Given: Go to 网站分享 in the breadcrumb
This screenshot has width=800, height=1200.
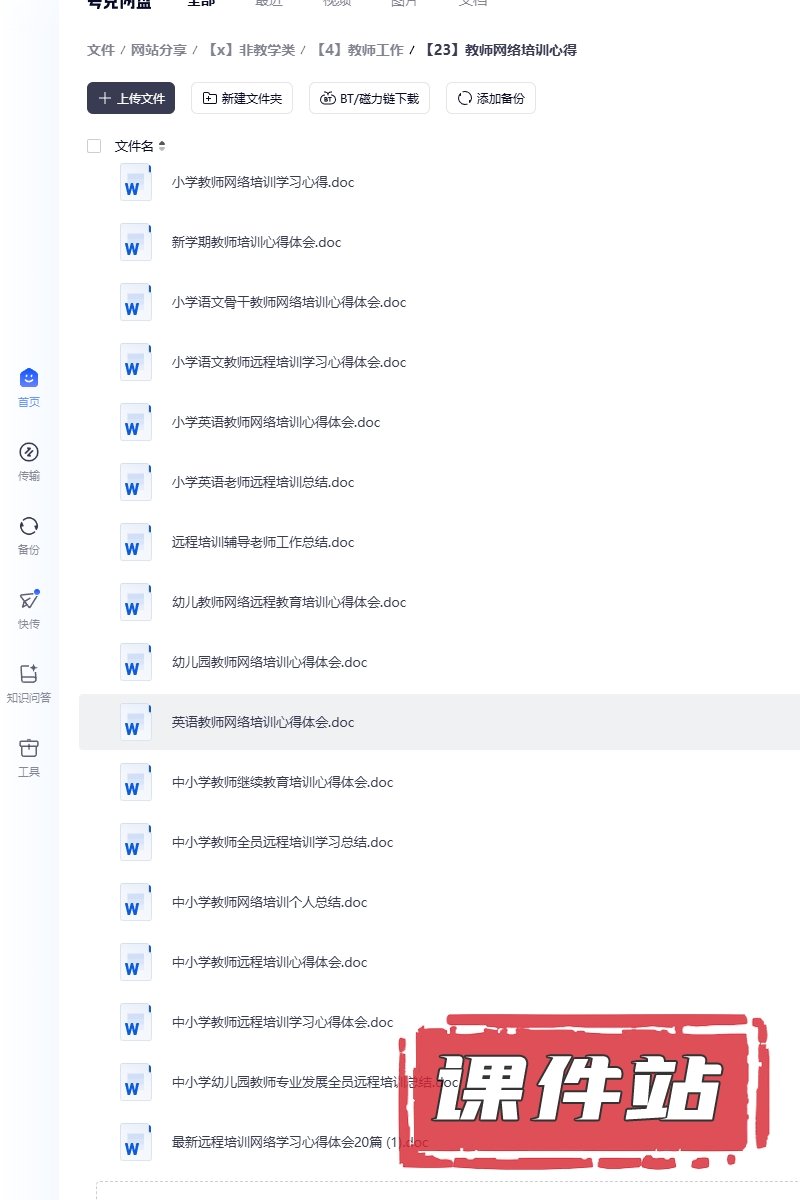Looking at the screenshot, I should coord(157,50).
